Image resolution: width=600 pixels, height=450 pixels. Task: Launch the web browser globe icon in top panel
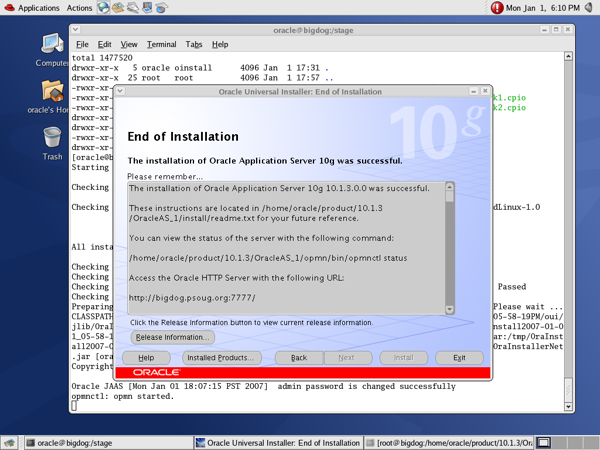pos(103,7)
